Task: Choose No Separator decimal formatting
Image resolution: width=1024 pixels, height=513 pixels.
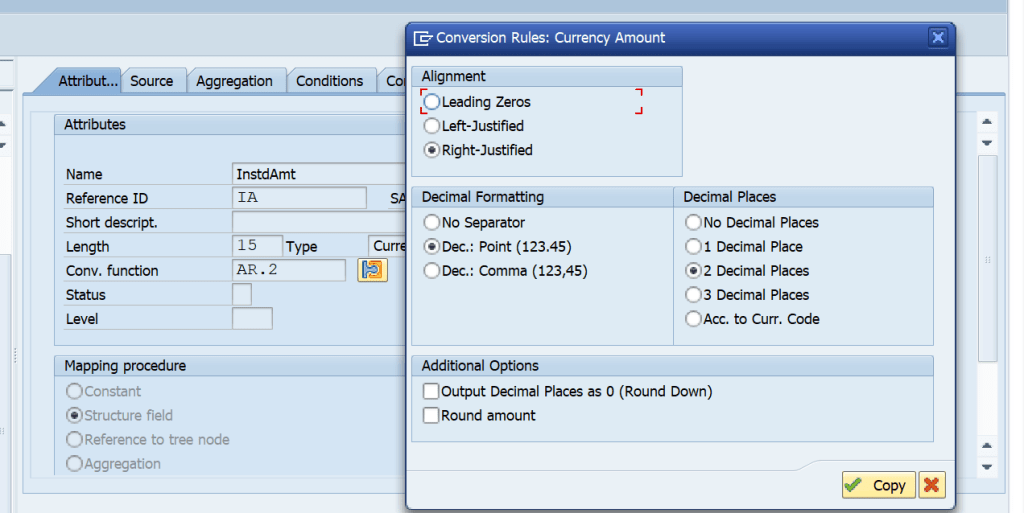Action: click(x=432, y=223)
